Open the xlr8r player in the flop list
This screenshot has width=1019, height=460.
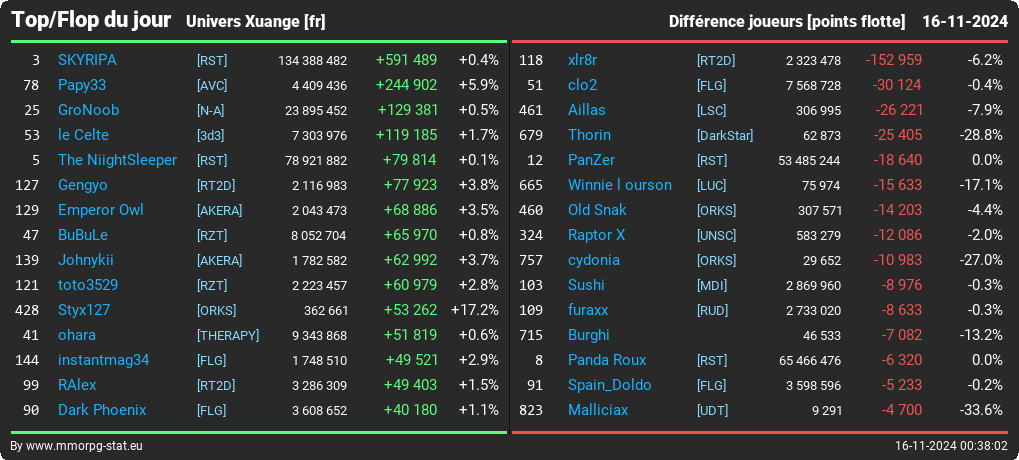coord(582,60)
